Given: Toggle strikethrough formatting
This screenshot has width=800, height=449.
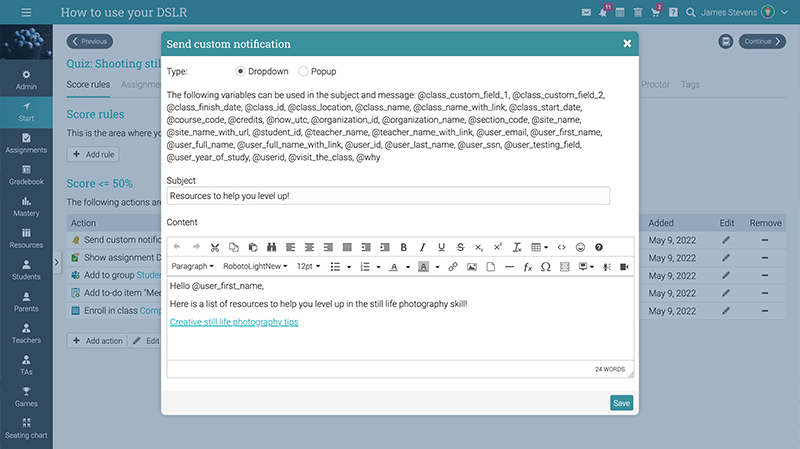Looking at the screenshot, I should (460, 247).
